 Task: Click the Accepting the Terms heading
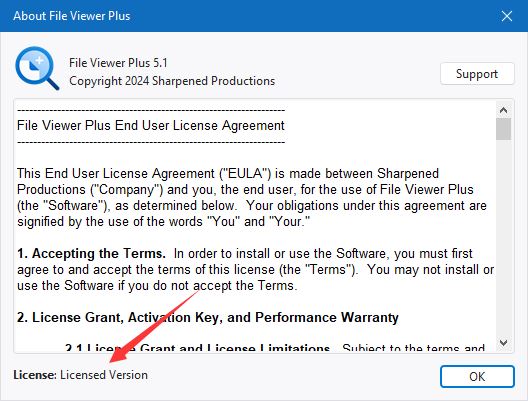pos(92,254)
